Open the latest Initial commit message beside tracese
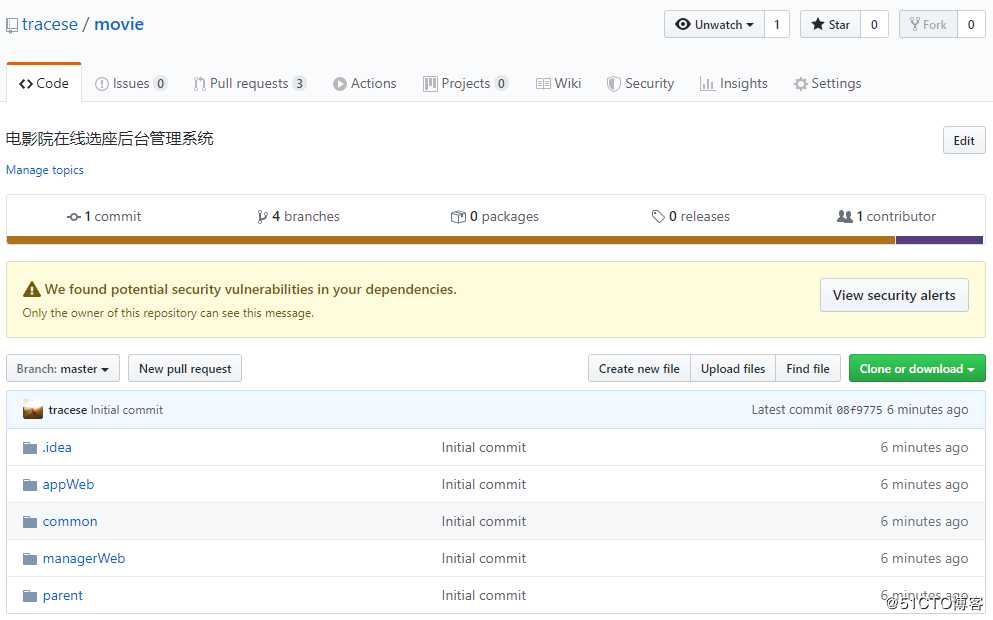Image resolution: width=993 pixels, height=620 pixels. [x=127, y=410]
